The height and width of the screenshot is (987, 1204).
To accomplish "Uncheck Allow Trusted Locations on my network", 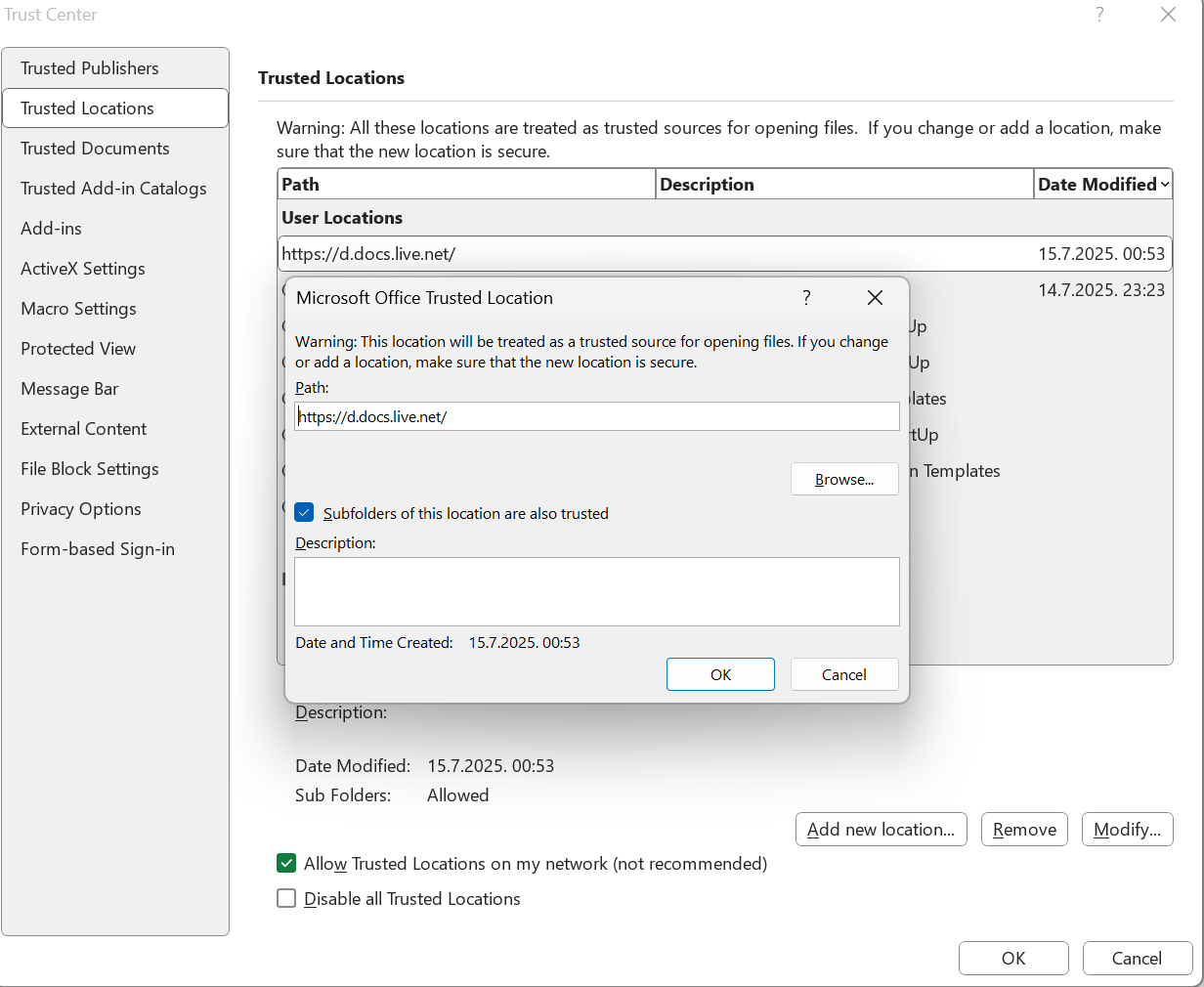I will click(286, 863).
